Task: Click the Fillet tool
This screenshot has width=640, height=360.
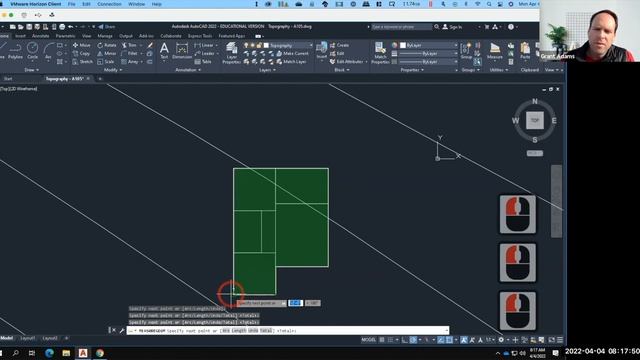Action: pos(129,53)
